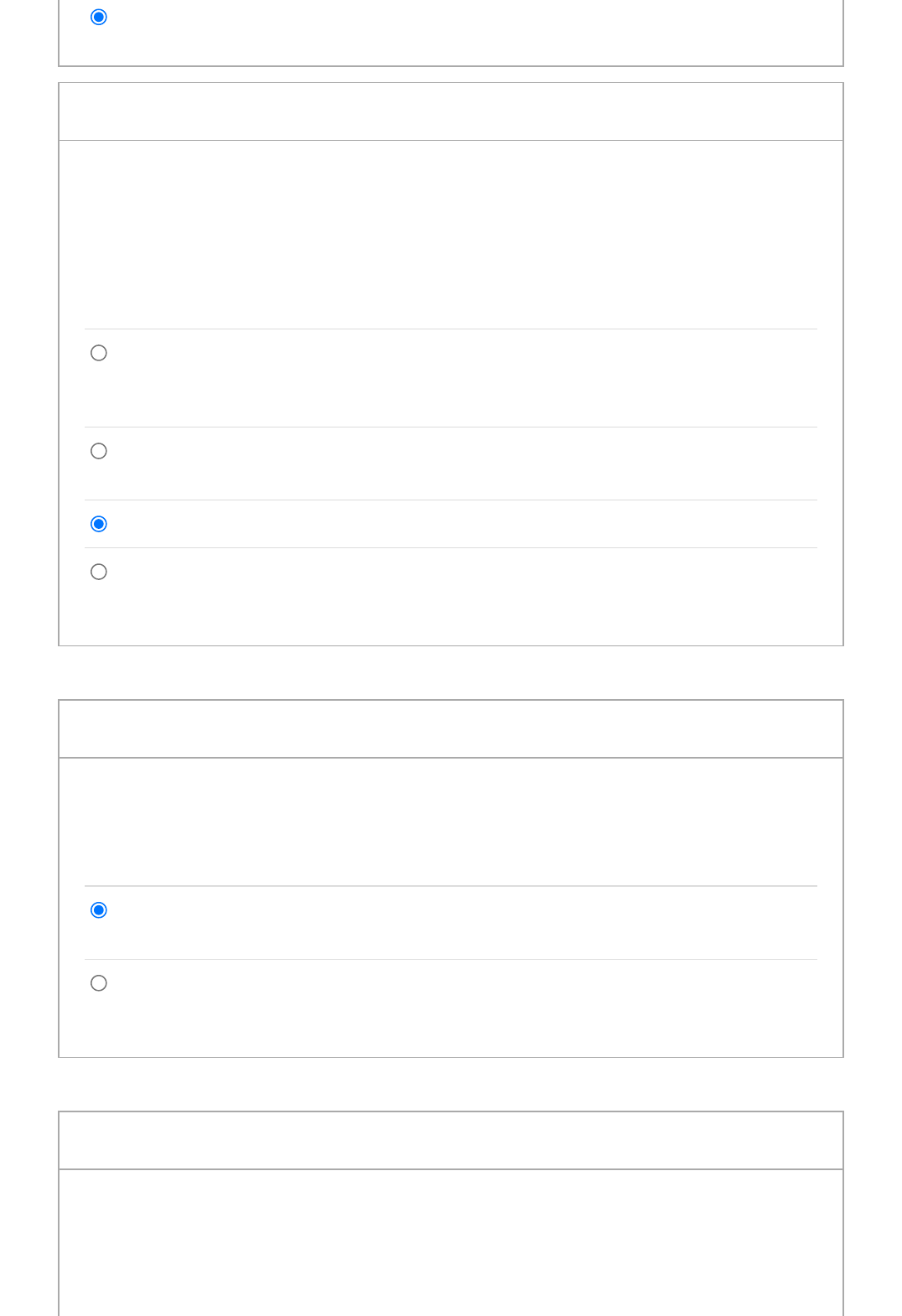
Task: Choose the first answer radio in the four-option question
Action: (x=99, y=353)
